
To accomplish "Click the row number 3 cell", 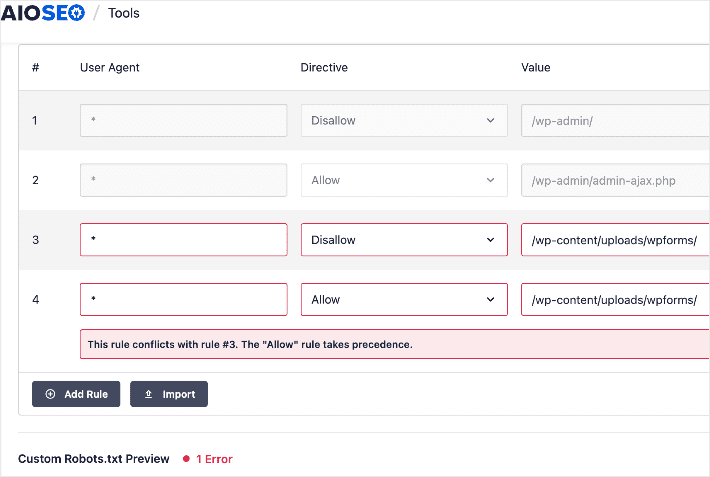I will [35, 240].
